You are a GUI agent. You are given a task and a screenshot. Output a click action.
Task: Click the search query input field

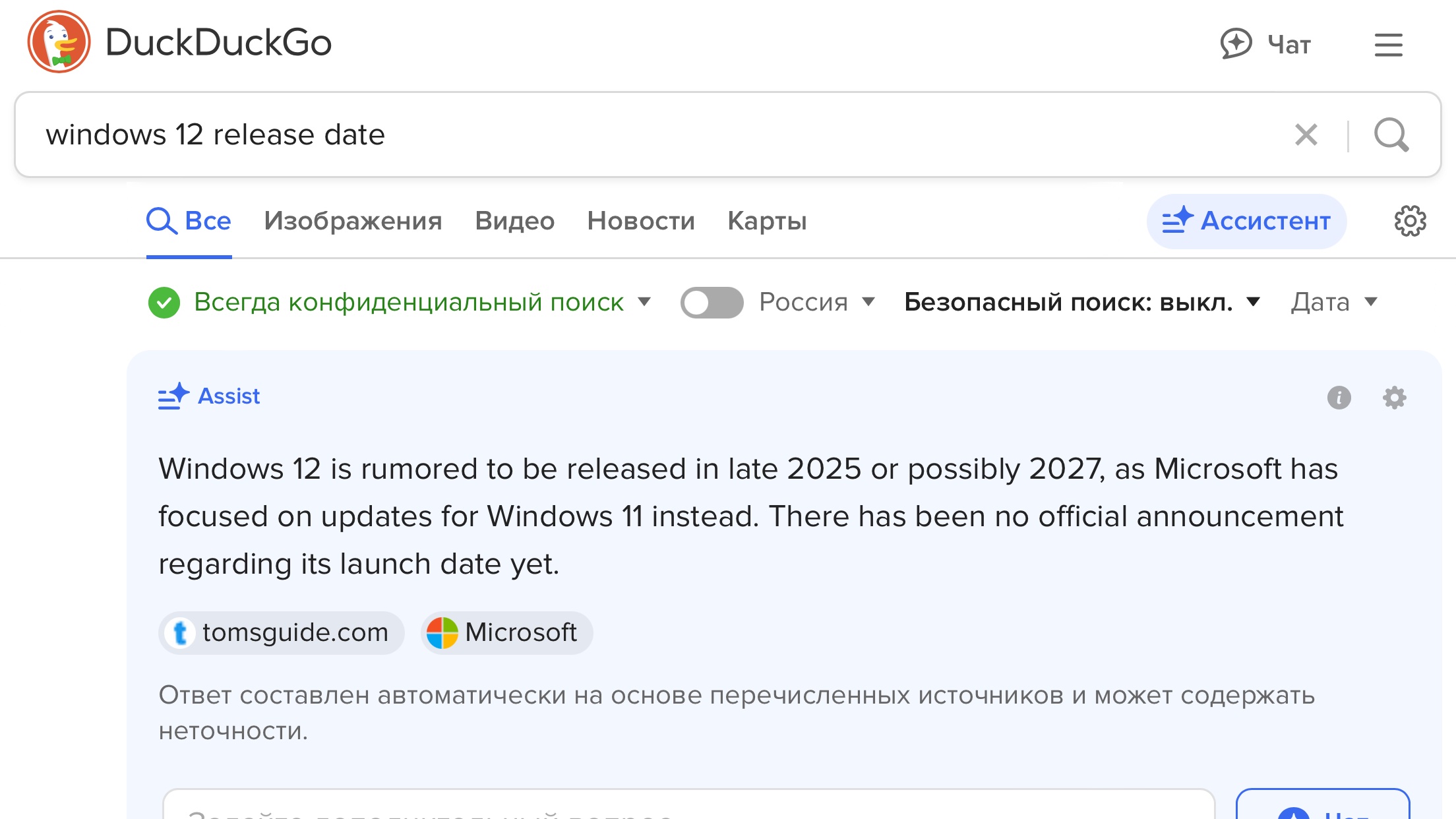(x=659, y=135)
